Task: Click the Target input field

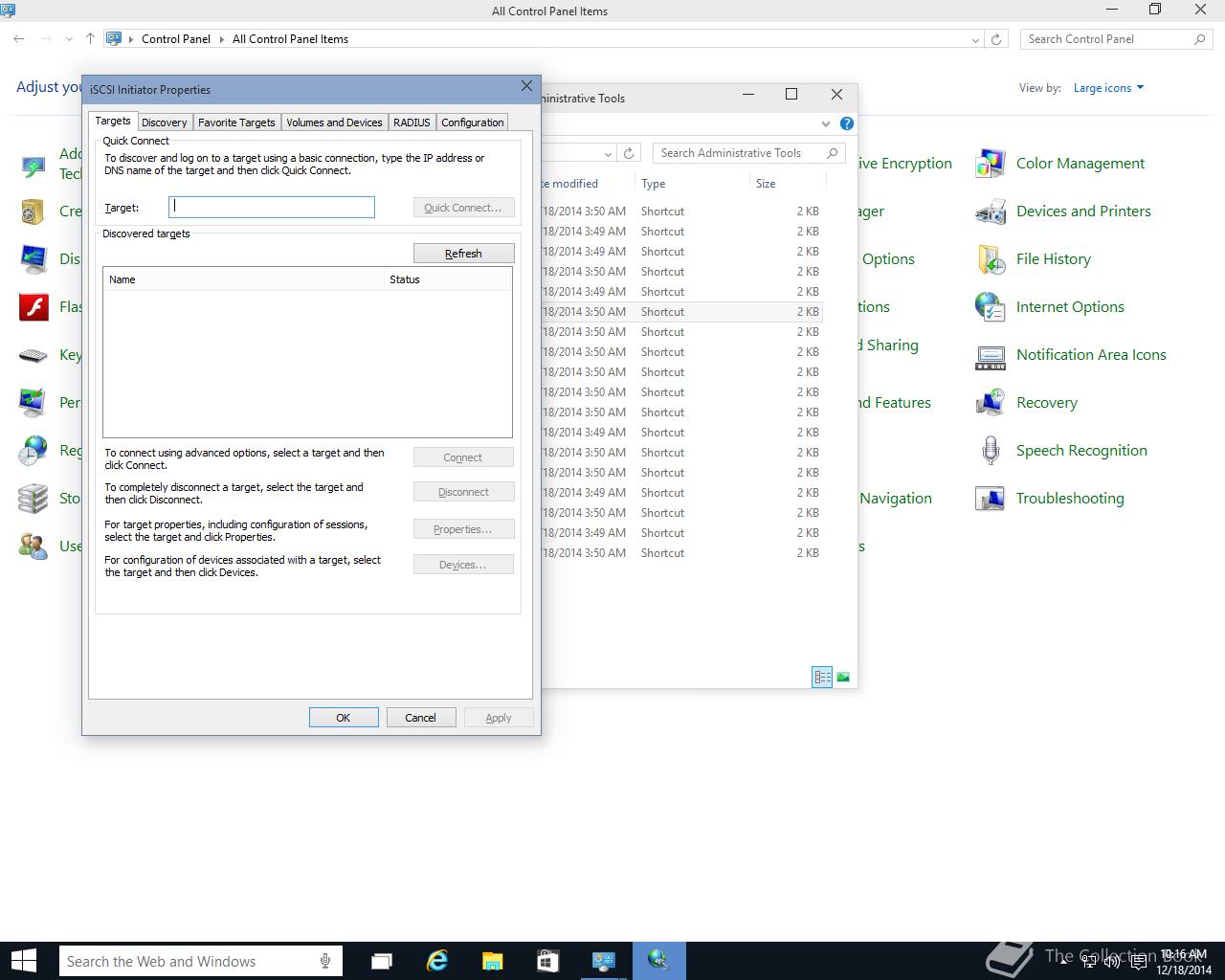Action: click(x=272, y=207)
